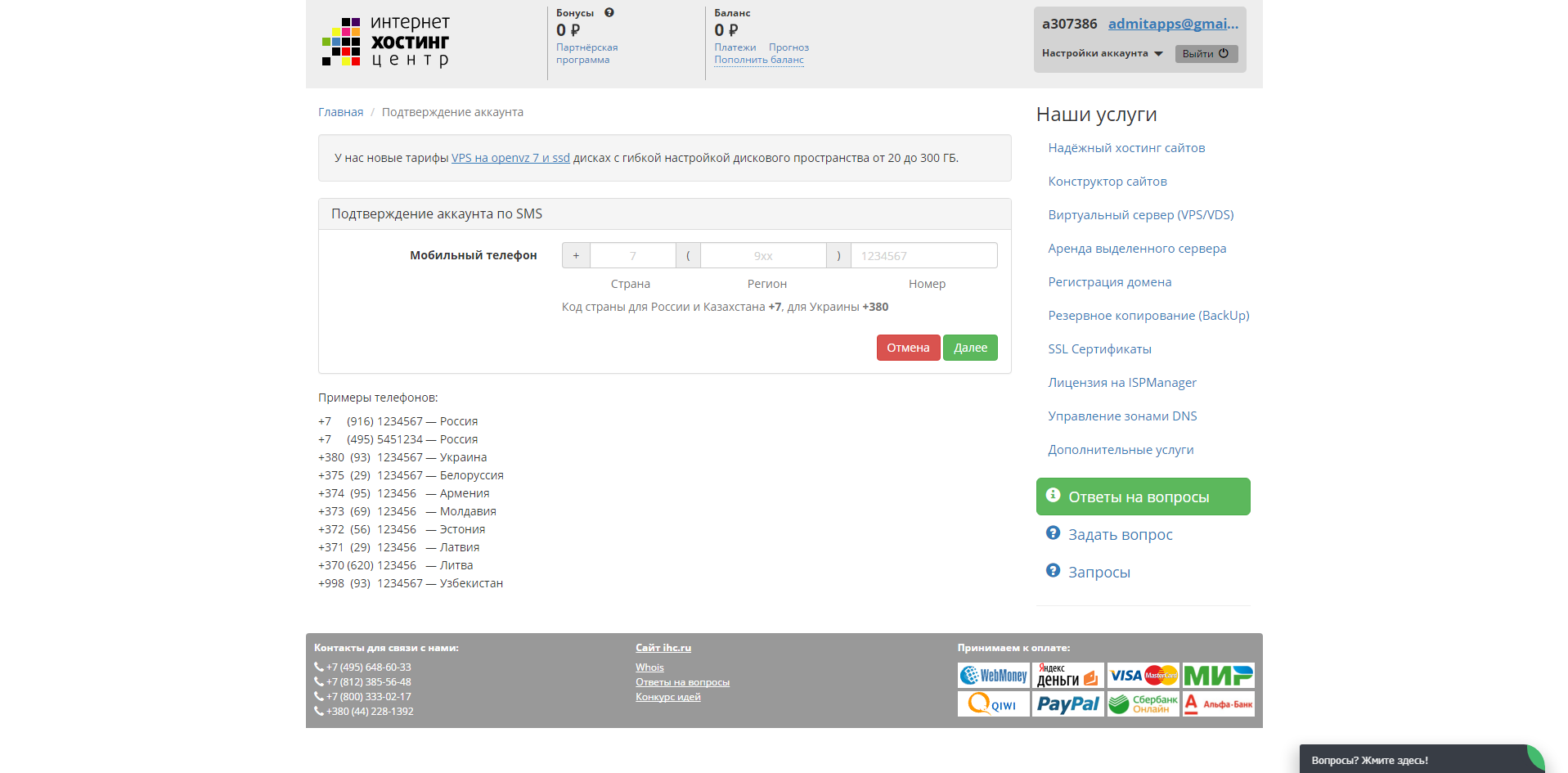
Task: Open the admitapps@gmai... account email link
Action: pyautogui.click(x=1173, y=24)
